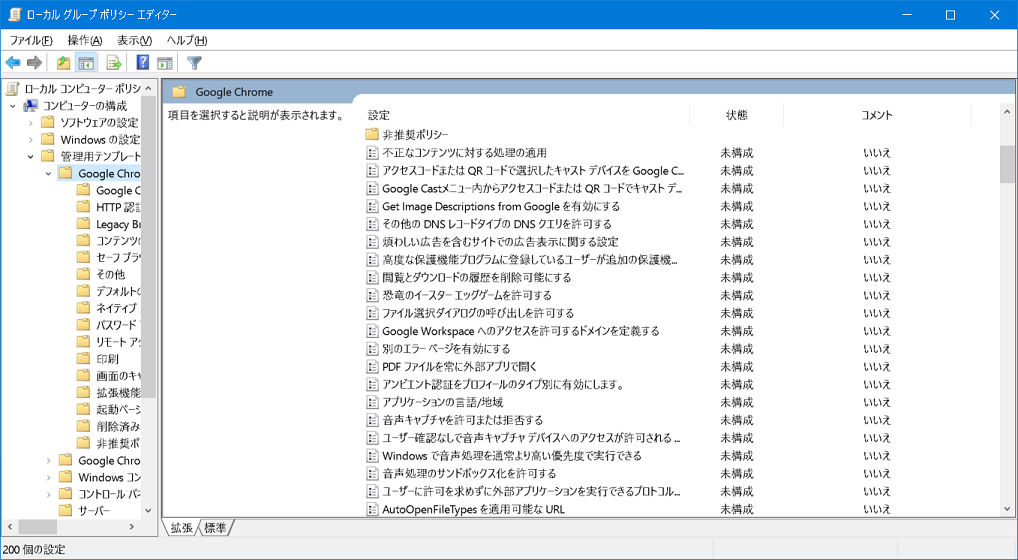Image resolution: width=1018 pixels, height=560 pixels.
Task: Open the ヘルプ(H) menu
Action: pyautogui.click(x=186, y=40)
